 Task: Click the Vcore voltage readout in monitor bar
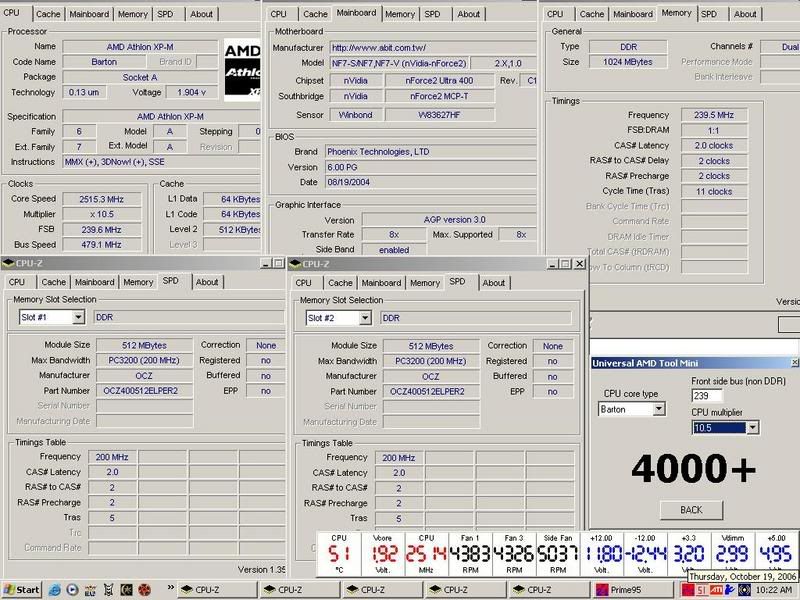[384, 554]
